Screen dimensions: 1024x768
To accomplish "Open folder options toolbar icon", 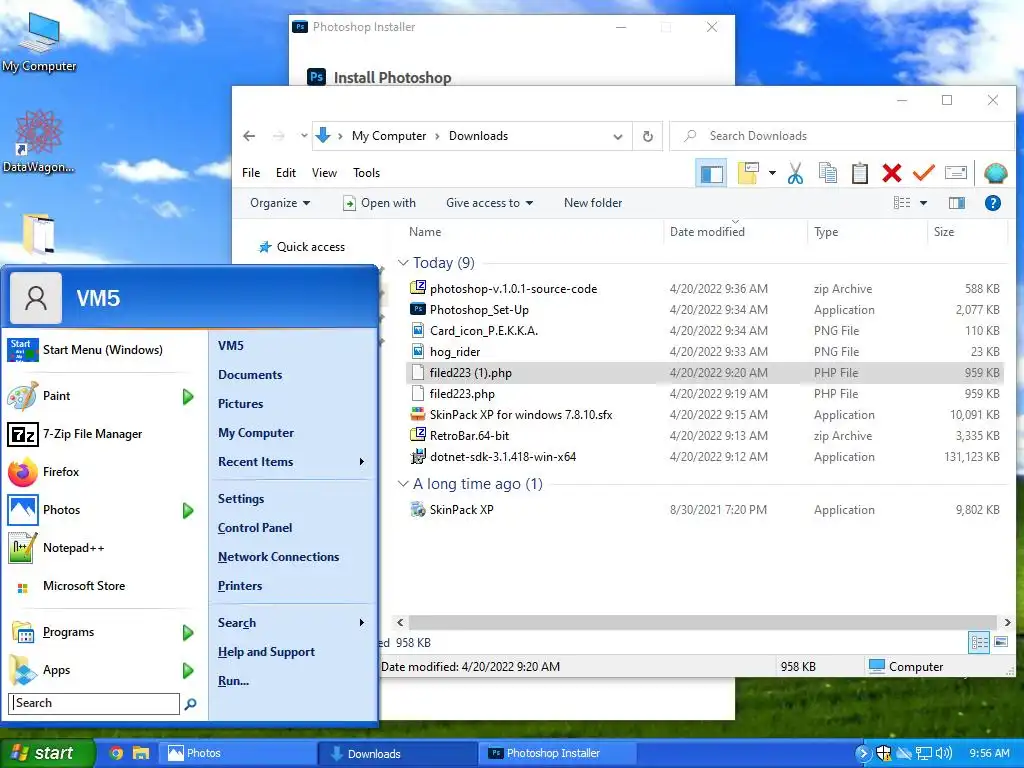I will [748, 173].
